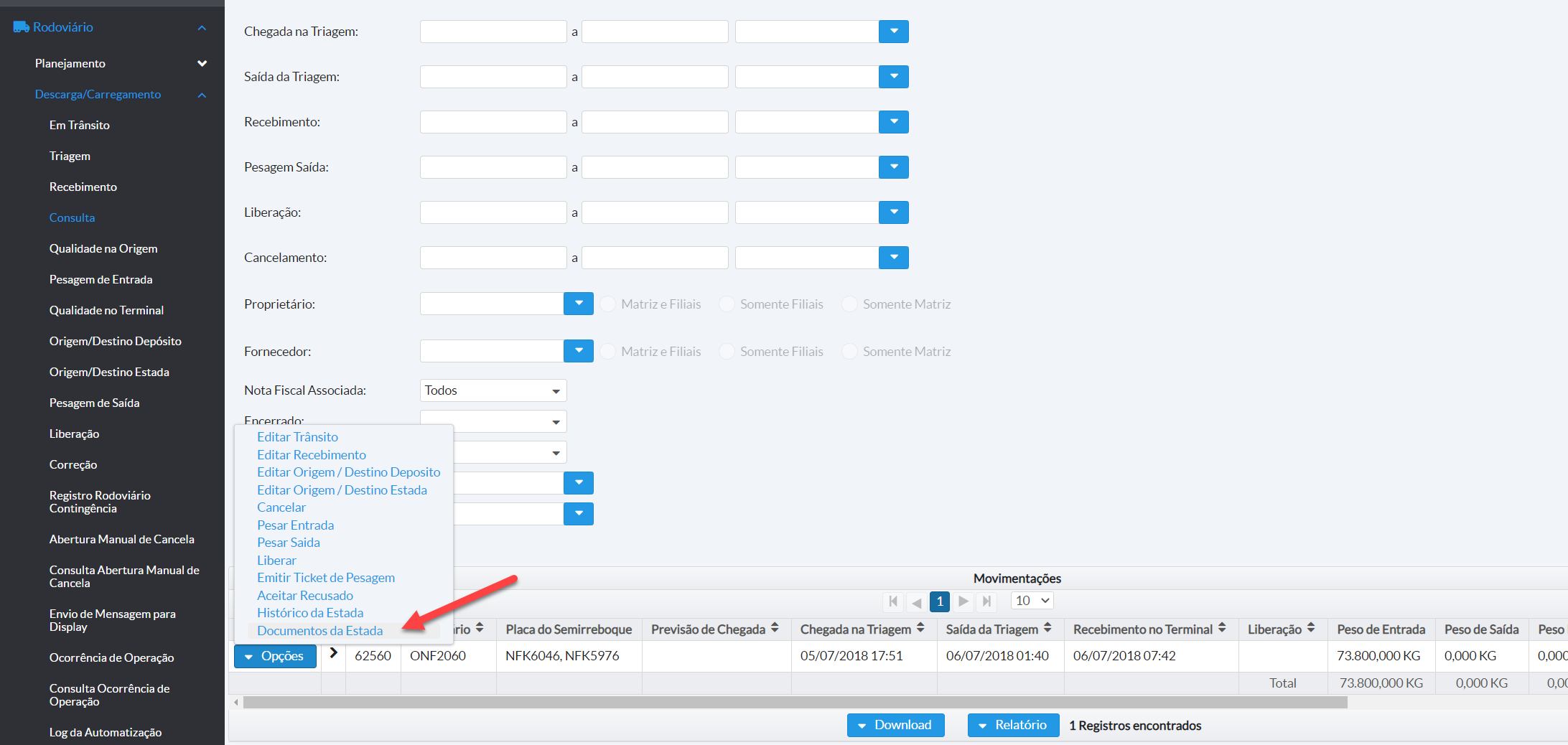
Task: Sort by Chegada na Triagem column
Action: [x=920, y=629]
